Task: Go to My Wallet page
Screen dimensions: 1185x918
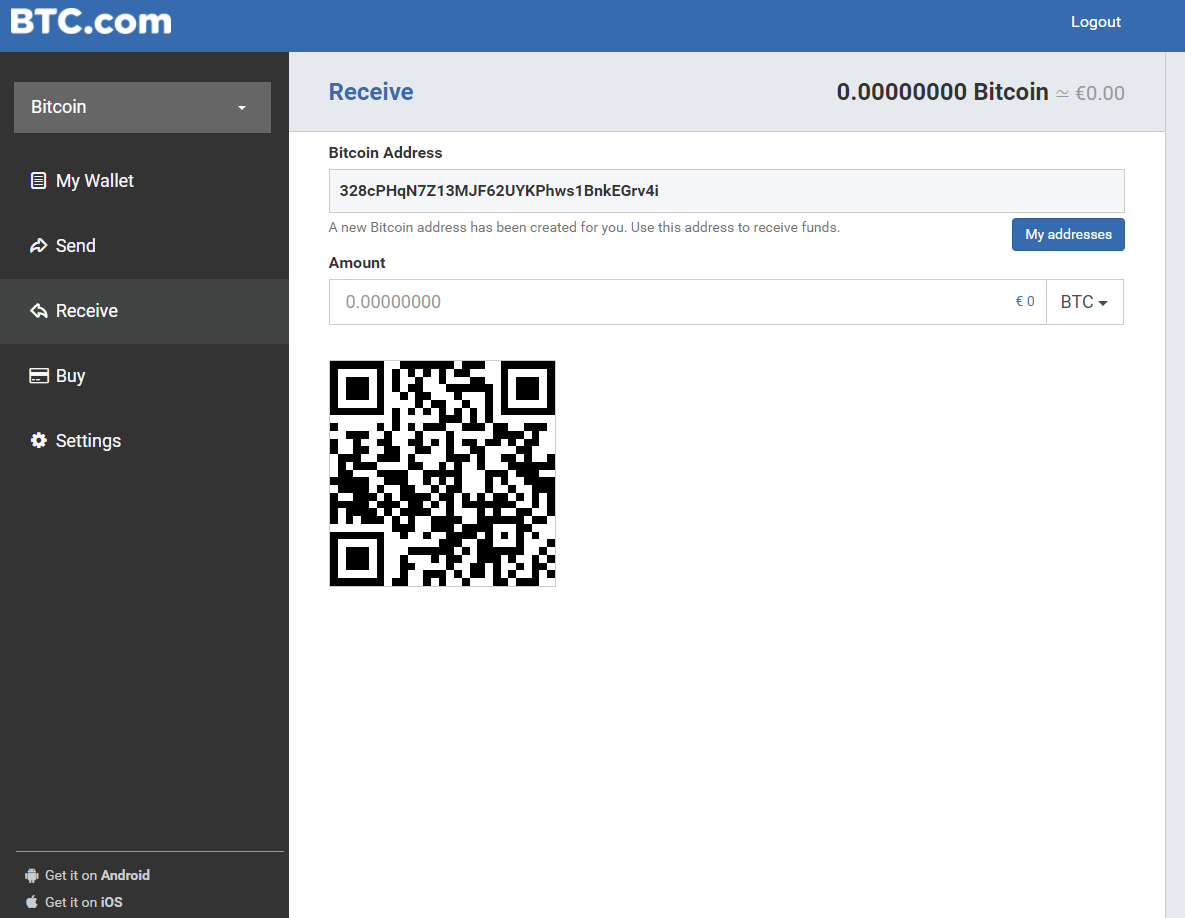Action: tap(144, 181)
